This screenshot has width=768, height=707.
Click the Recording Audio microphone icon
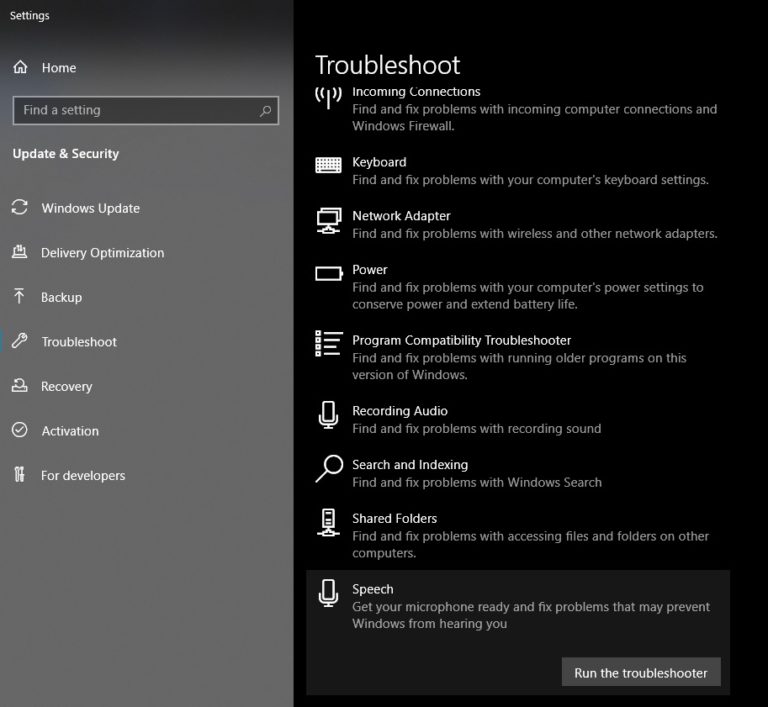(x=328, y=415)
